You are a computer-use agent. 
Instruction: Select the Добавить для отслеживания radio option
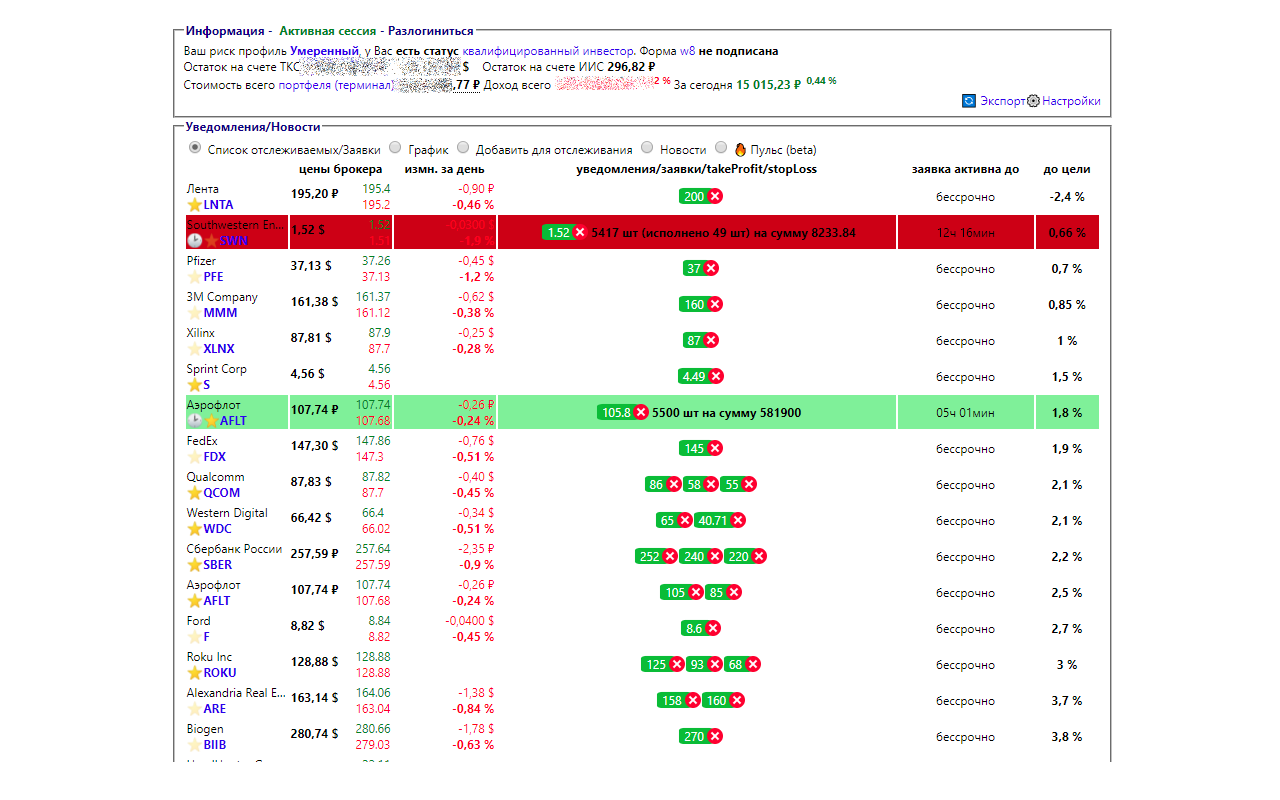pos(463,147)
